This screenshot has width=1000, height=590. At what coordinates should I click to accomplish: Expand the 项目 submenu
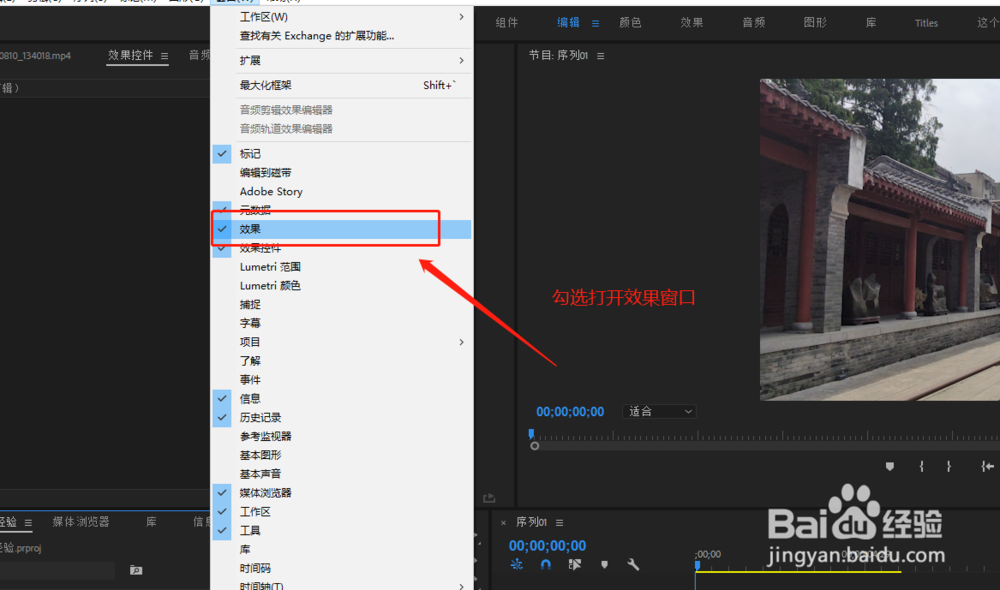coord(341,342)
